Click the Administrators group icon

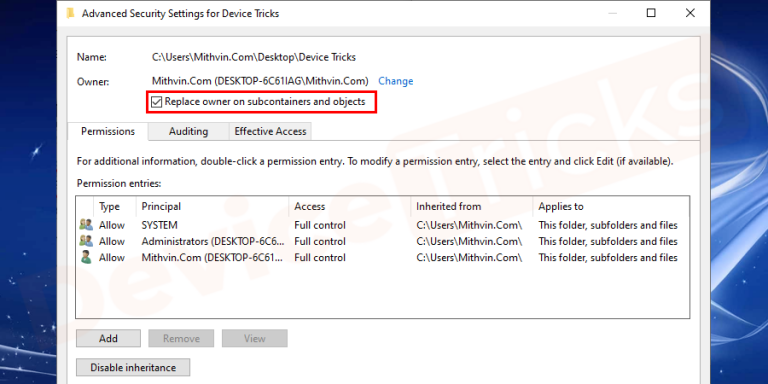pyautogui.click(x=86, y=241)
